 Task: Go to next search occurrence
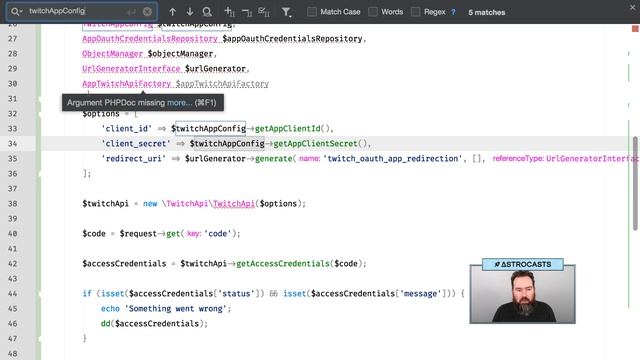[190, 12]
